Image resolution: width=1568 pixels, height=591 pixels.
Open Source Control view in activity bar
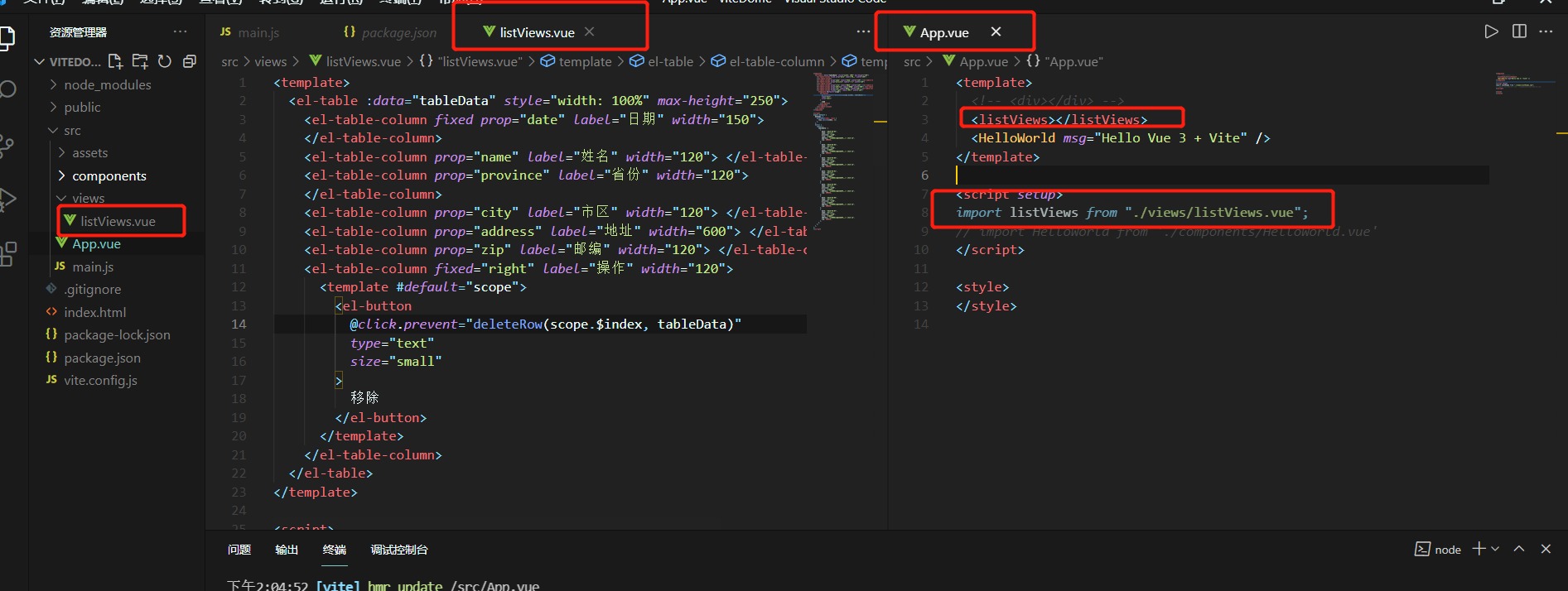7,146
